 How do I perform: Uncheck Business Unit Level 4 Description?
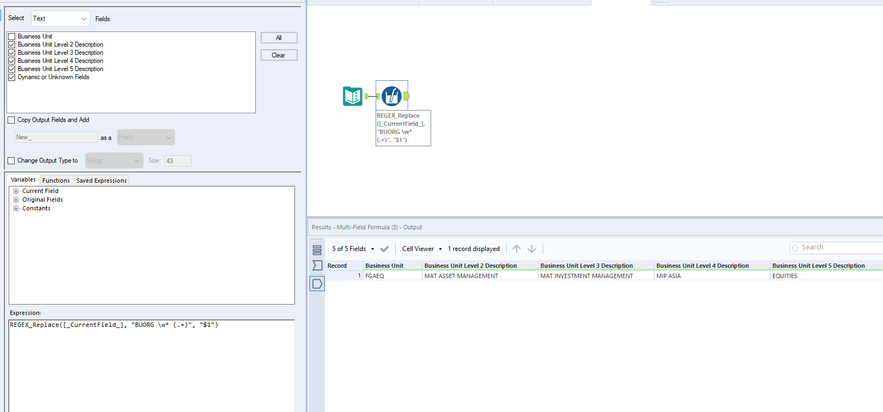[x=12, y=60]
